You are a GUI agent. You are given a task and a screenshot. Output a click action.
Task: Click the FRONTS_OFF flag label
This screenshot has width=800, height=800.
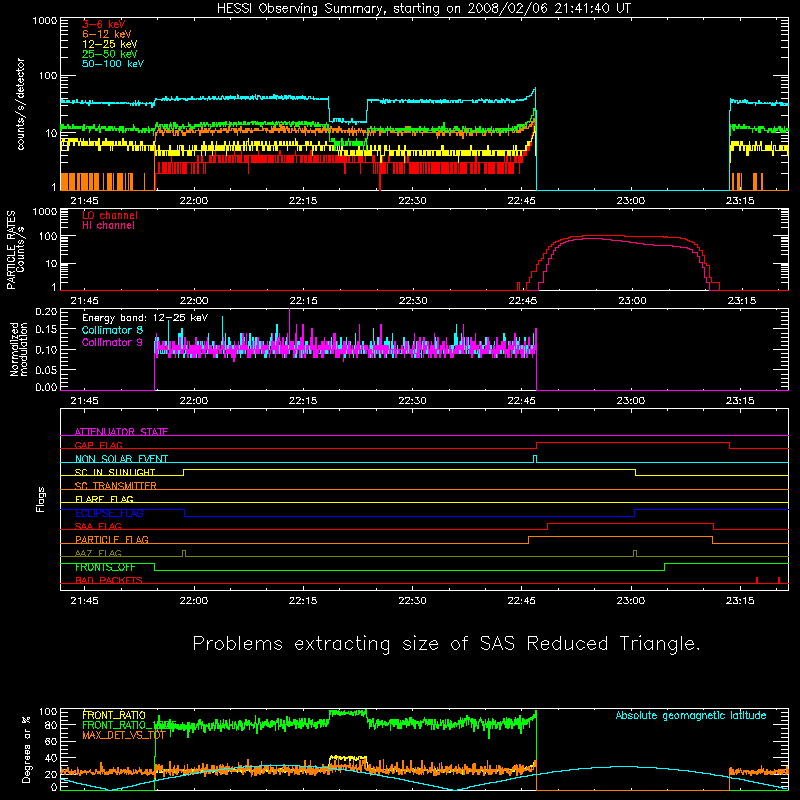pos(105,567)
